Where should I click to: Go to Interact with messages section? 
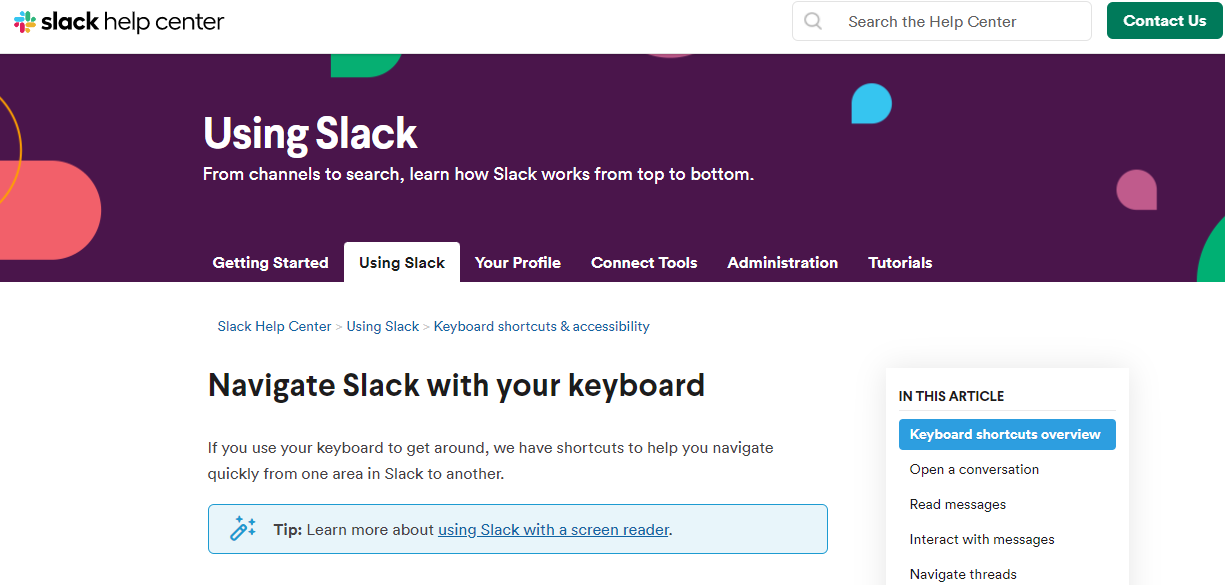pos(982,540)
